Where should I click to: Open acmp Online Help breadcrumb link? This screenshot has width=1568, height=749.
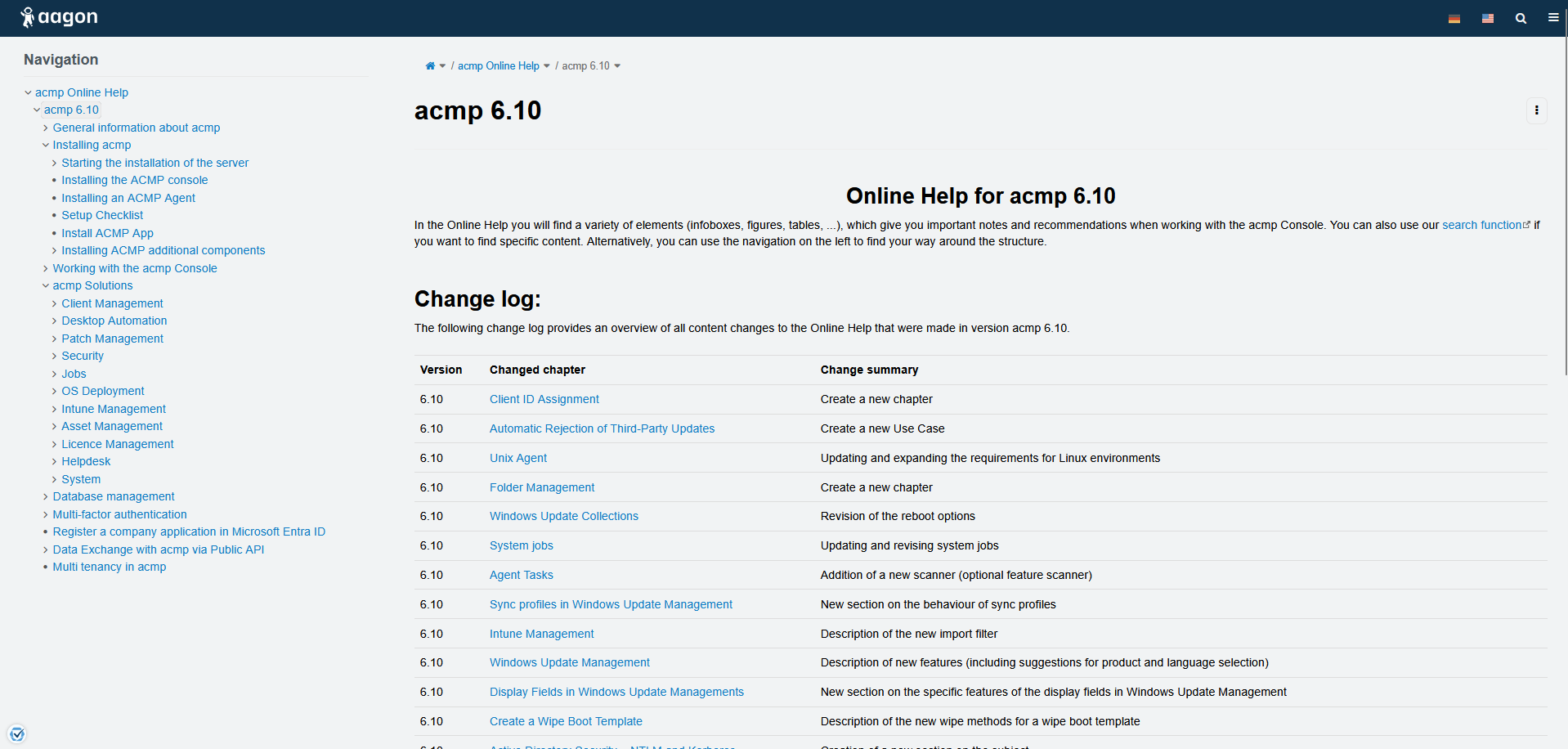click(x=499, y=66)
